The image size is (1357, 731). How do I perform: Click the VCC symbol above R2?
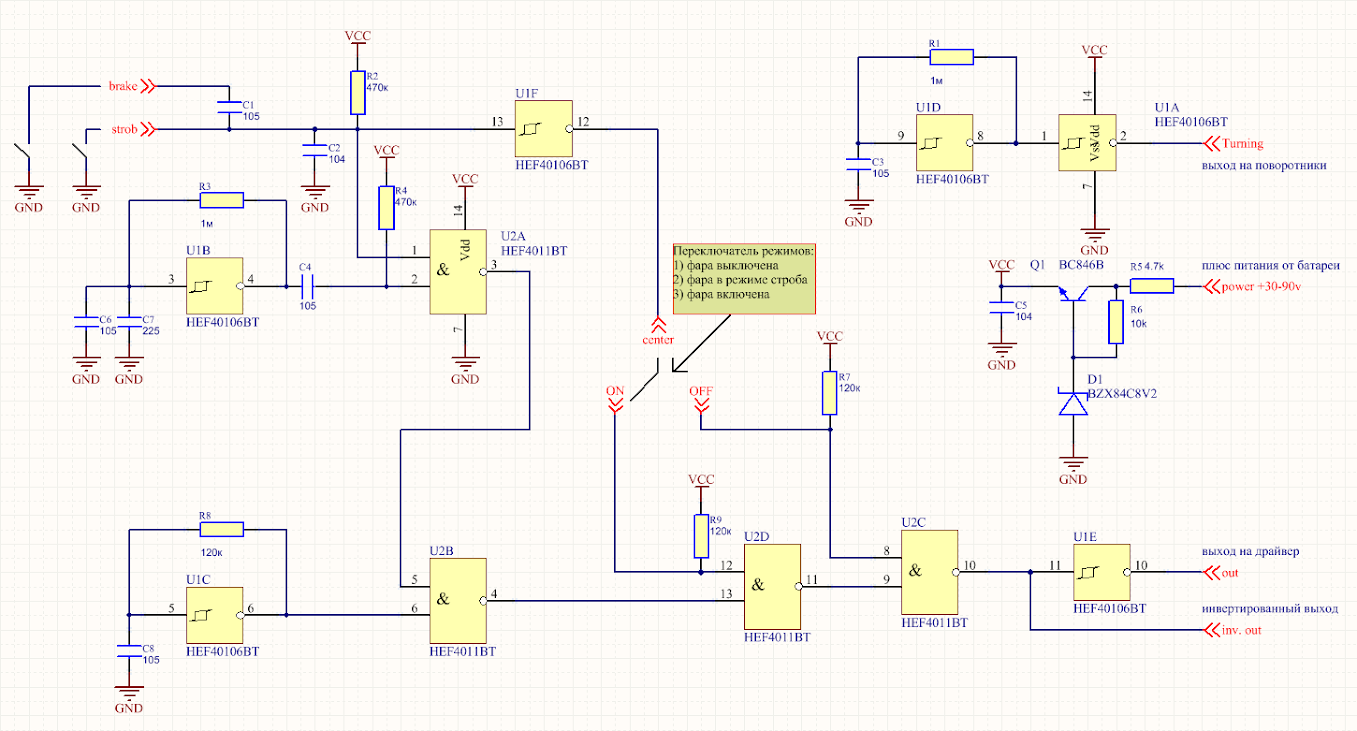(x=358, y=36)
